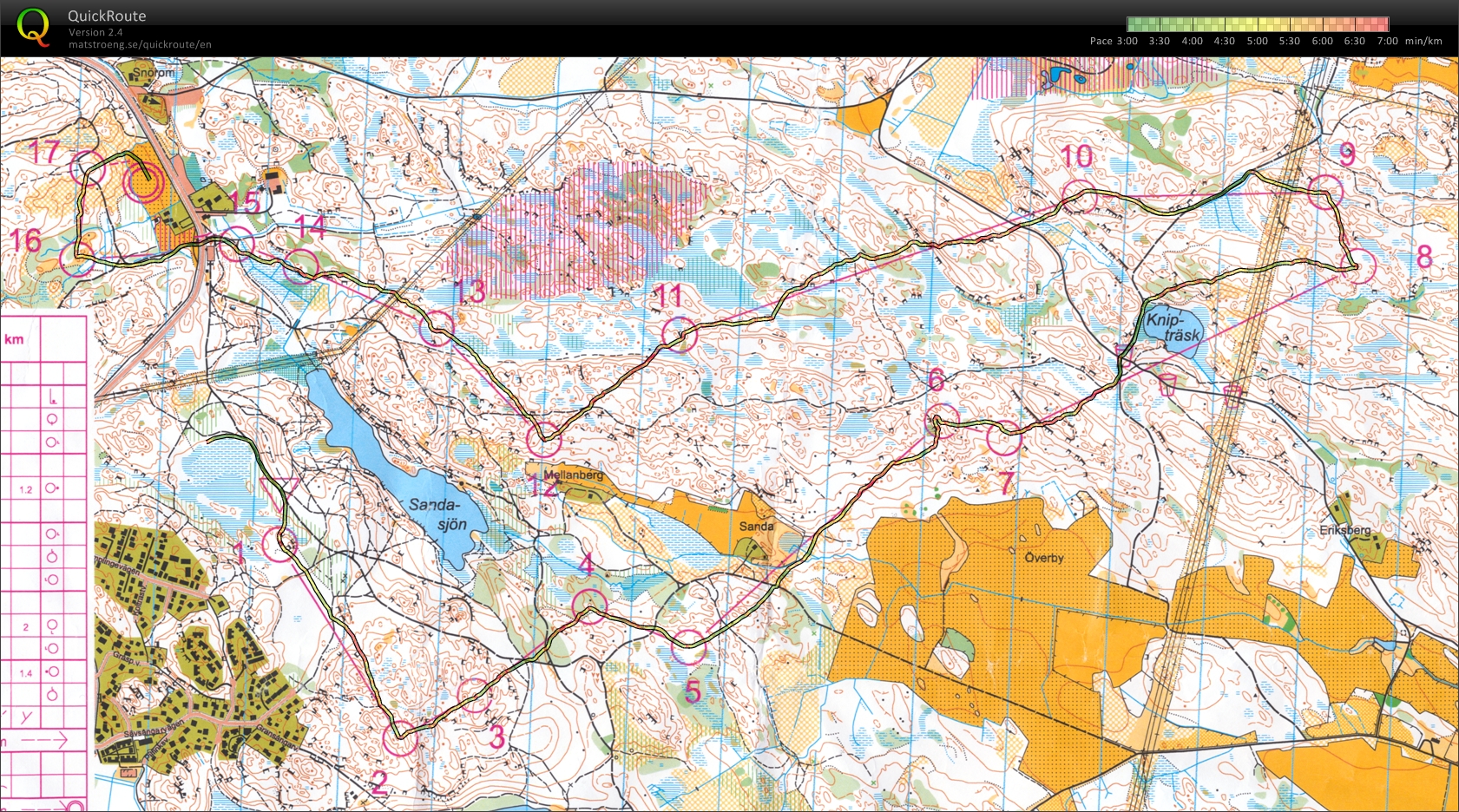Click the QuickRoute title text
Viewport: 1459px width, 812px height.
(107, 16)
